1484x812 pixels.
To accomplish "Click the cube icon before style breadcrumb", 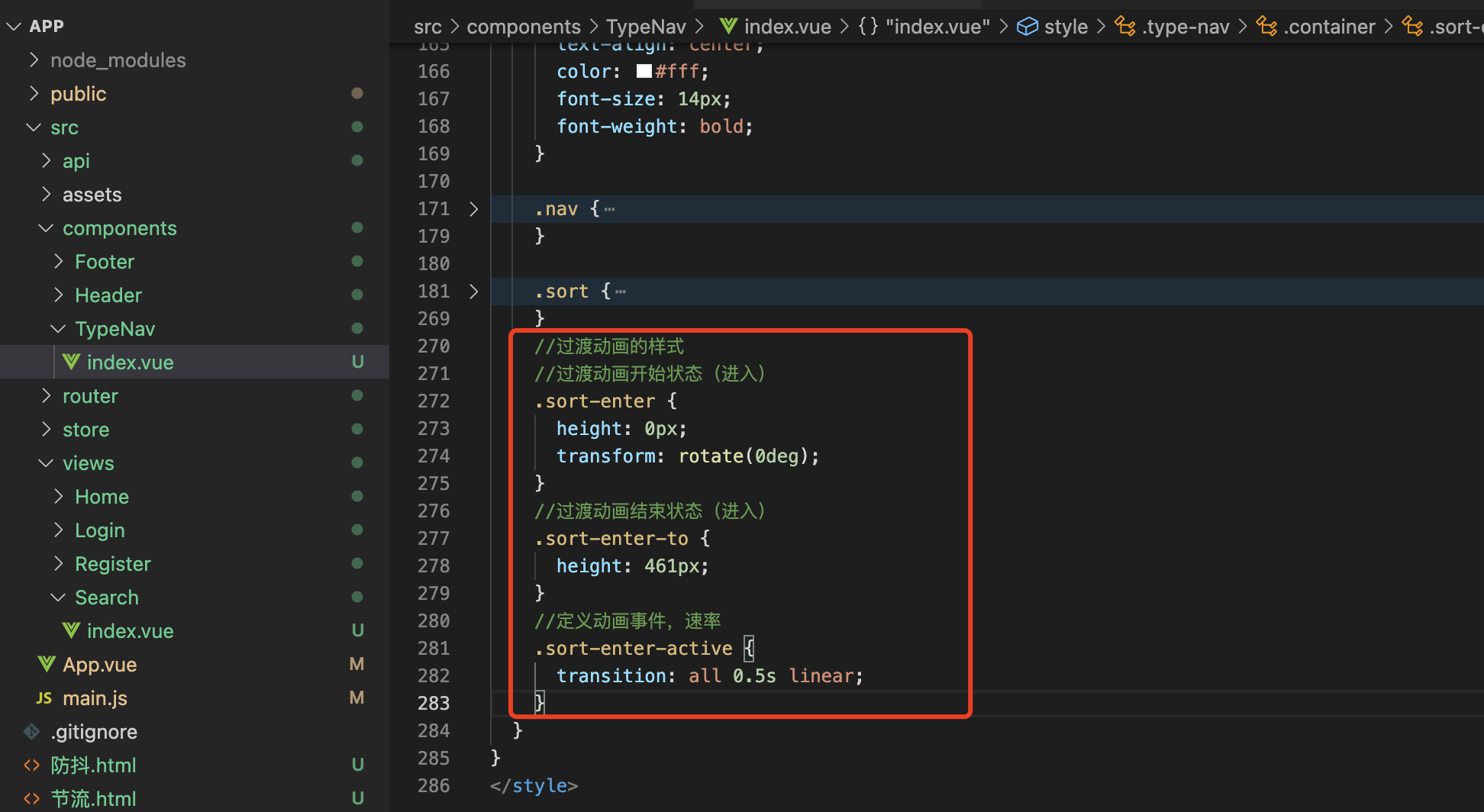I will click(x=1028, y=26).
